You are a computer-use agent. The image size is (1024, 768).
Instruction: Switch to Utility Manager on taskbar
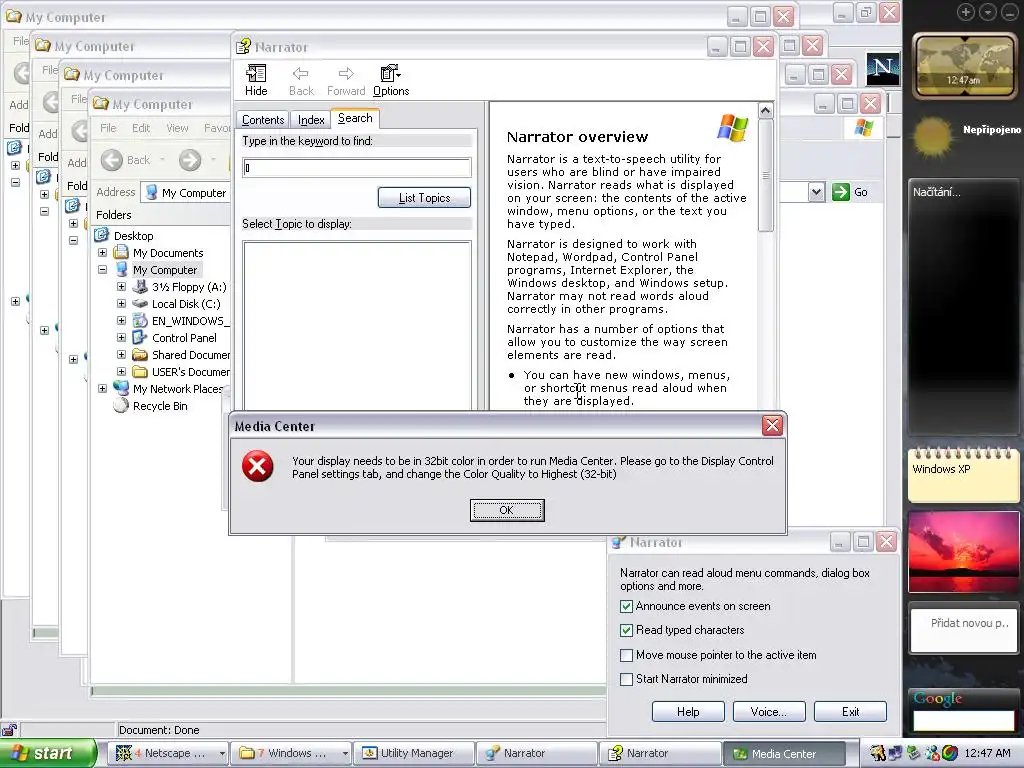413,754
